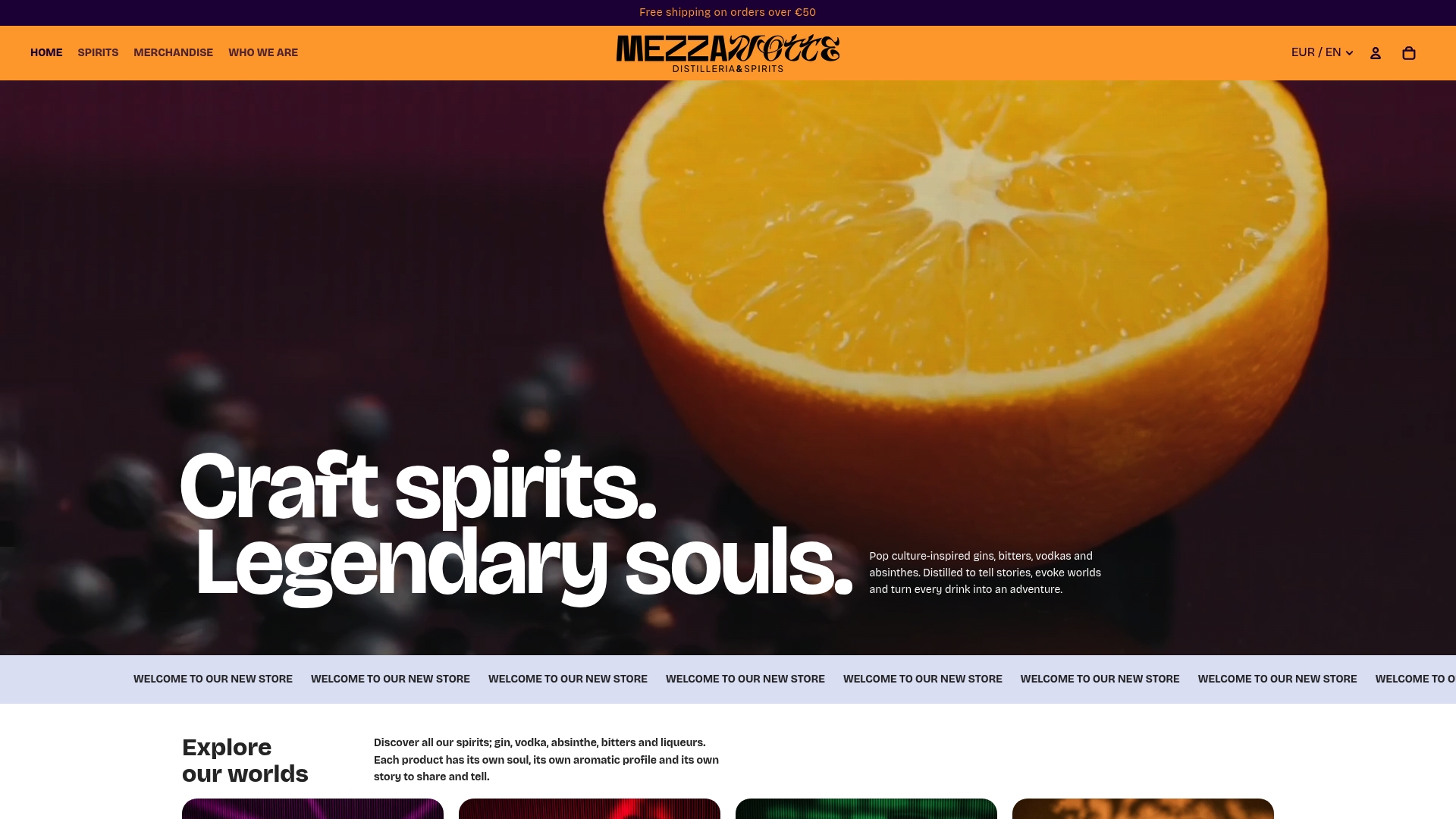Open the WHO WE ARE page
This screenshot has width=1456, height=819.
tap(263, 52)
